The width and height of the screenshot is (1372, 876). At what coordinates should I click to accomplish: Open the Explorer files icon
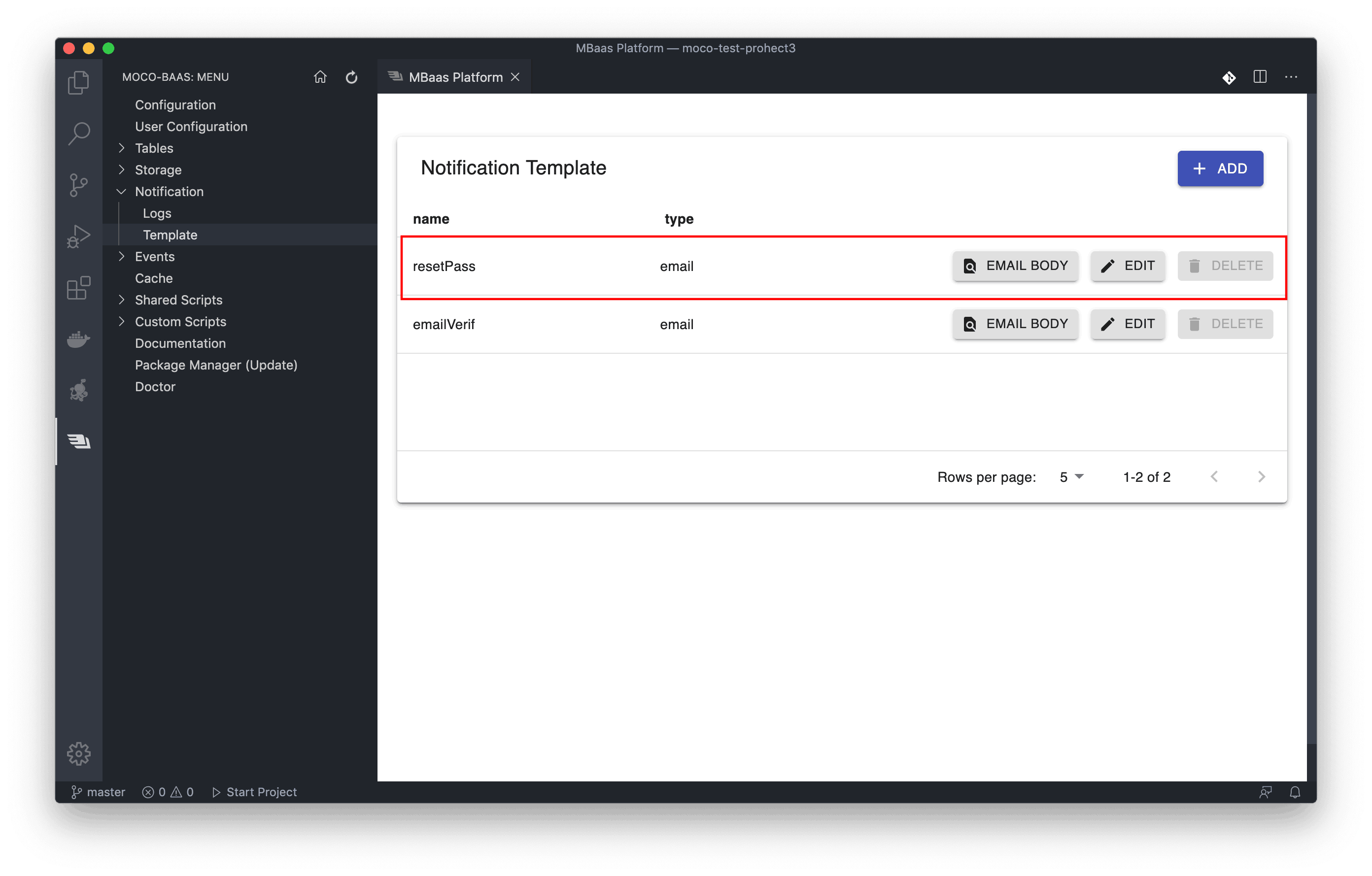(79, 83)
